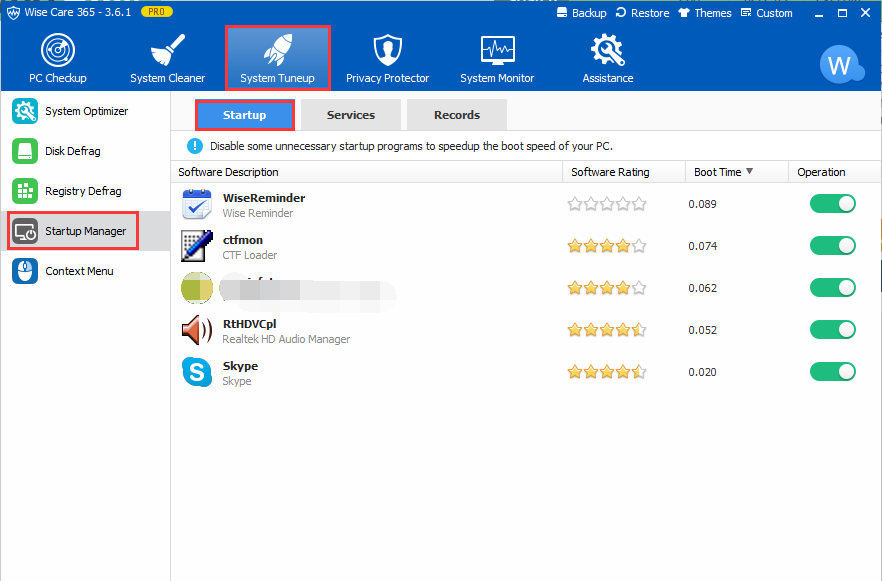Click the blue info icon beside the tip
Viewport: 882px width, 581px height.
point(195,146)
